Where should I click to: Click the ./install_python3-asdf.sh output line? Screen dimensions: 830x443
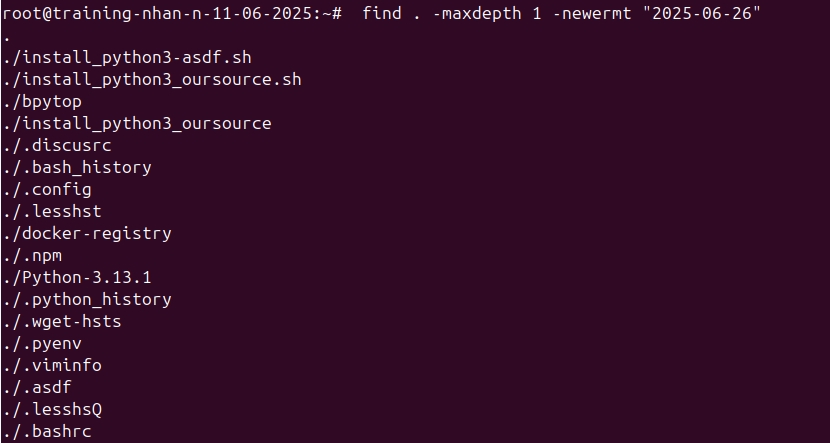point(127,57)
